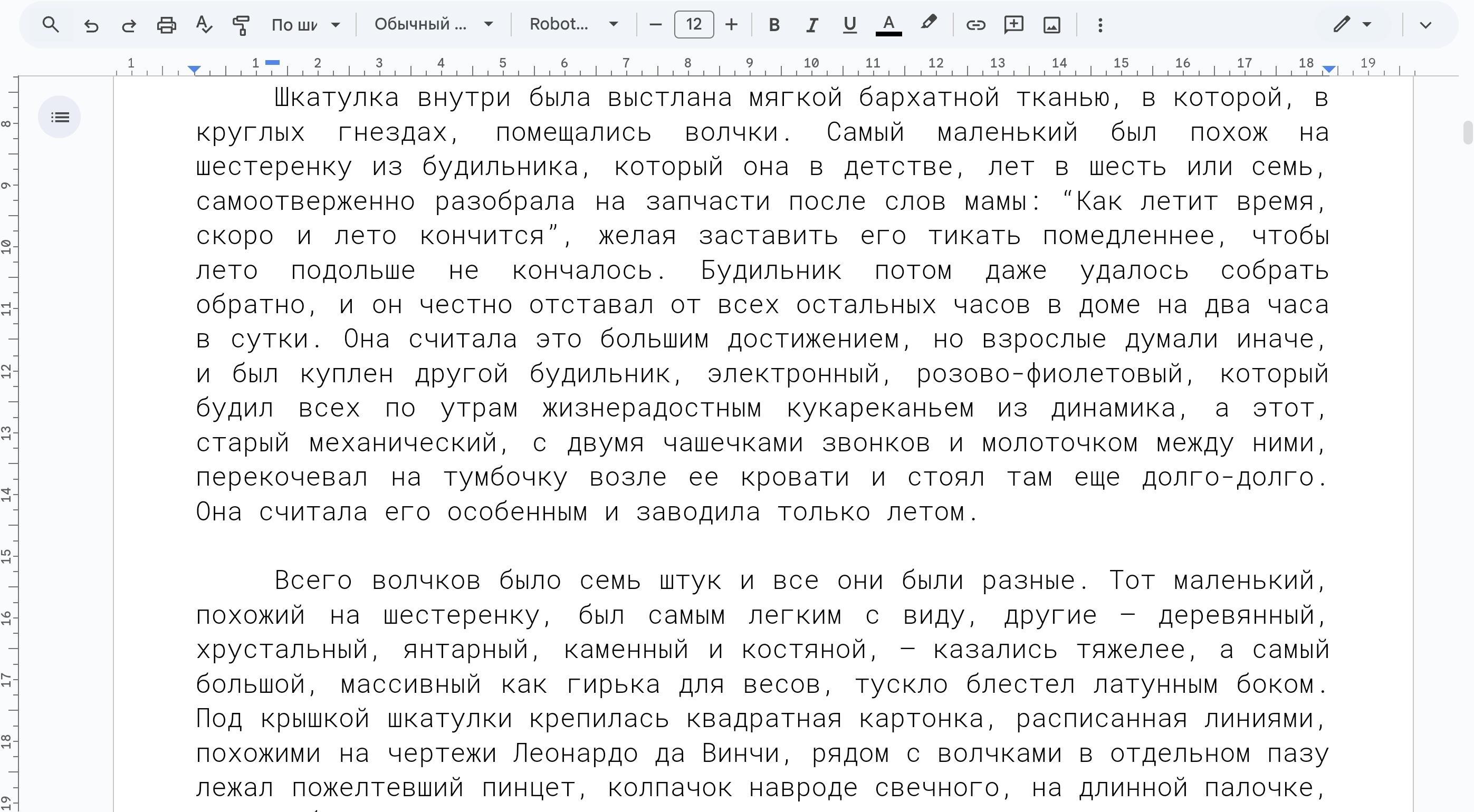
Task: Open the paragraph style dropdown 'Обычный'
Action: click(x=433, y=25)
